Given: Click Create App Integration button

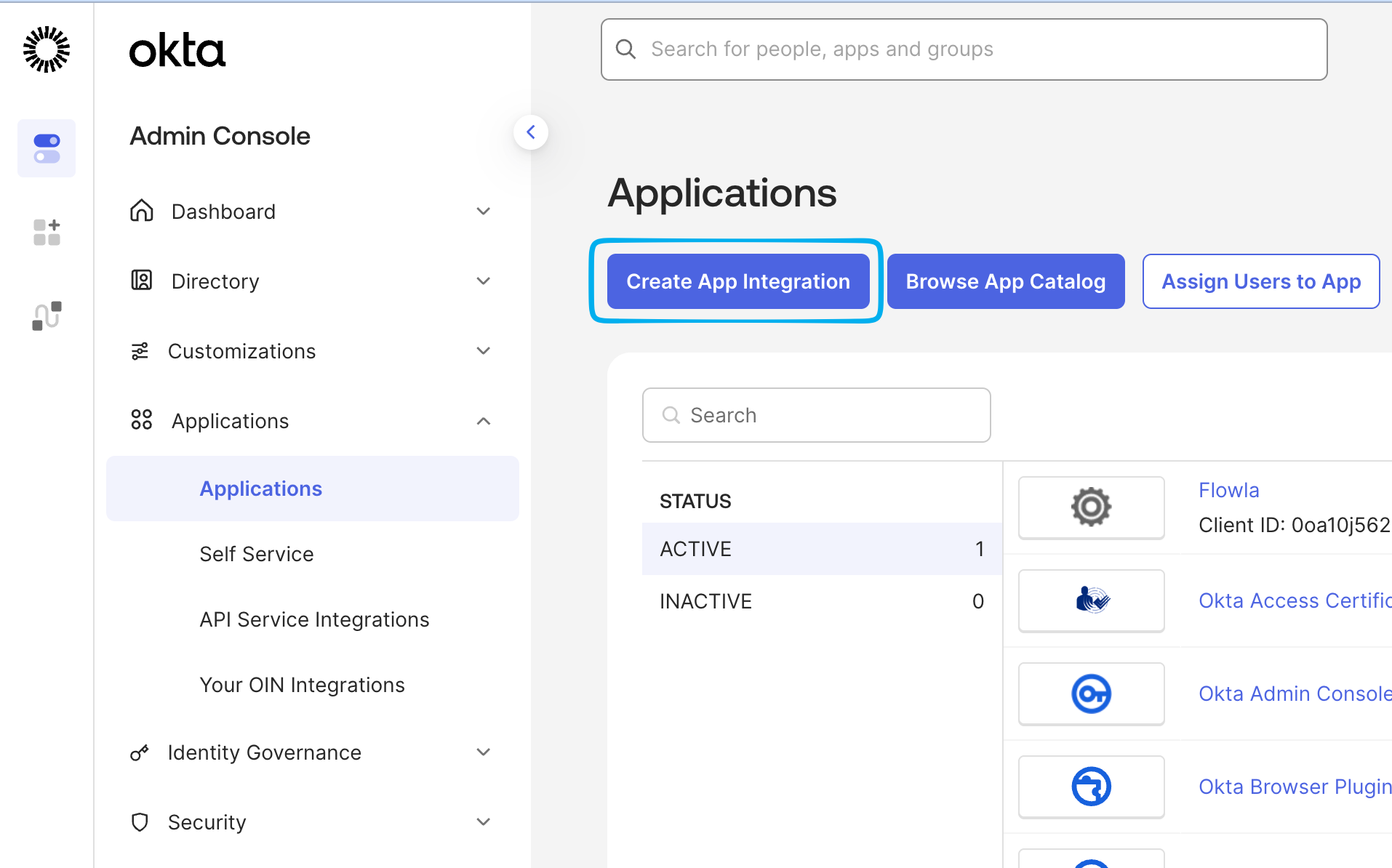Looking at the screenshot, I should click(738, 281).
